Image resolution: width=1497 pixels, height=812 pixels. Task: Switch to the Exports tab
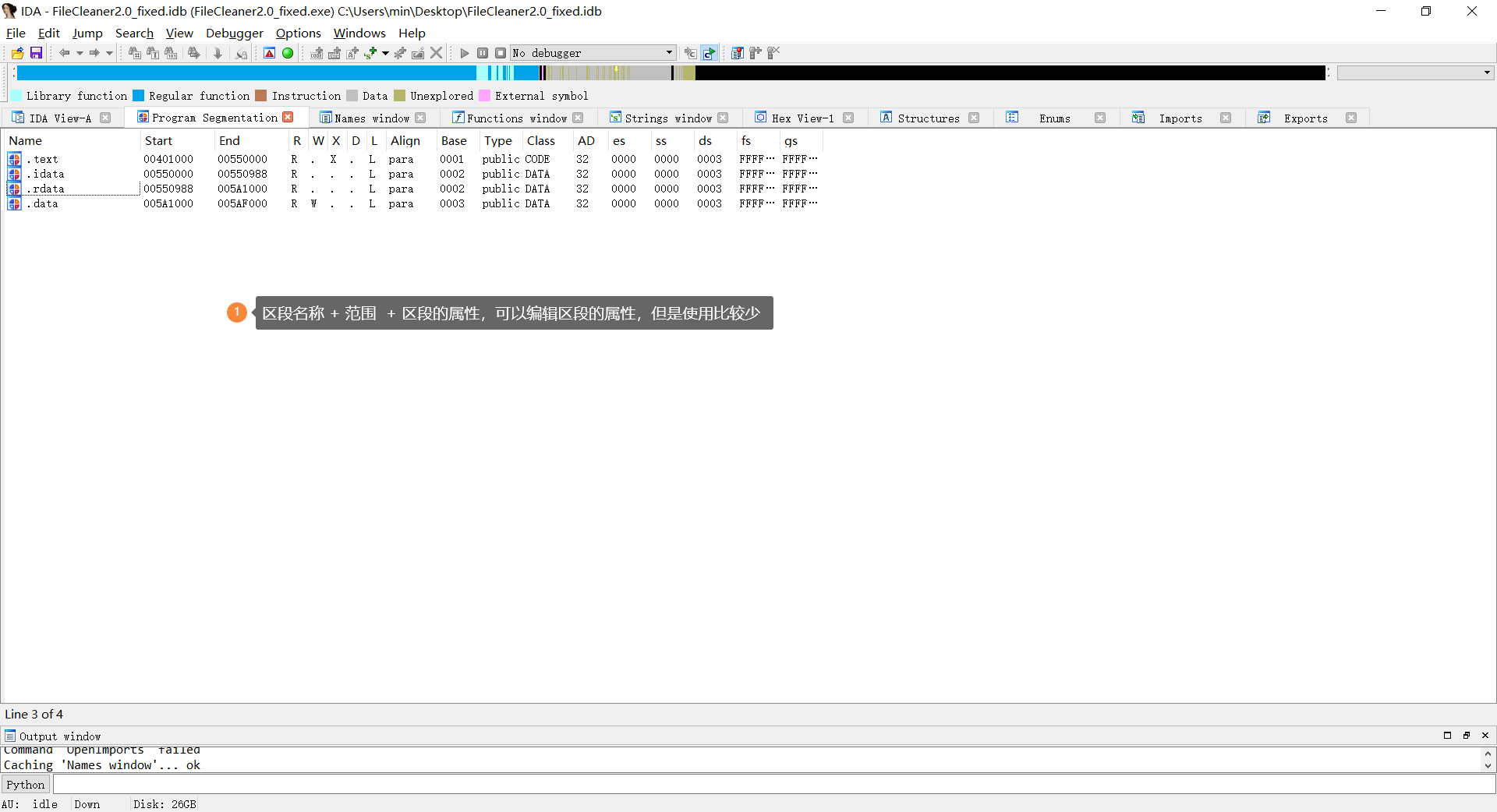1306,118
